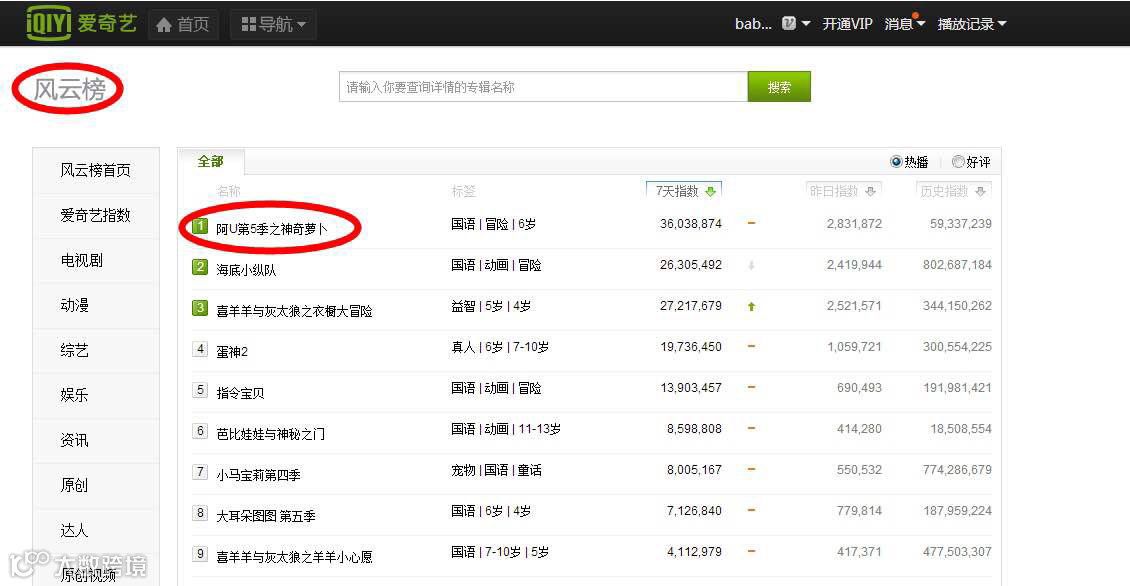Open 爱奇艺指数 in sidebar
Viewport: 1130px width, 586px height.
(x=96, y=215)
